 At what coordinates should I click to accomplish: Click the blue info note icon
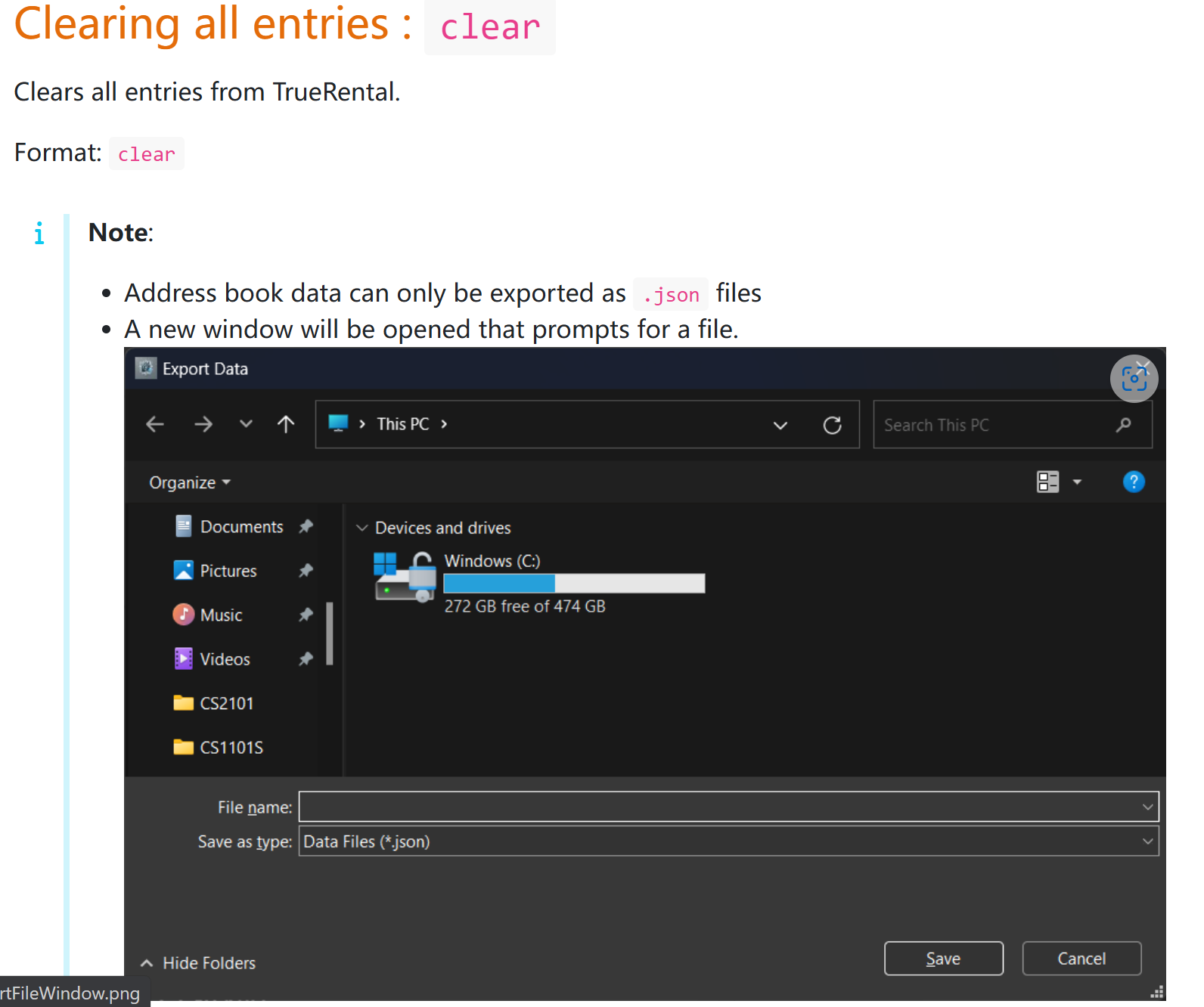coord(39,233)
